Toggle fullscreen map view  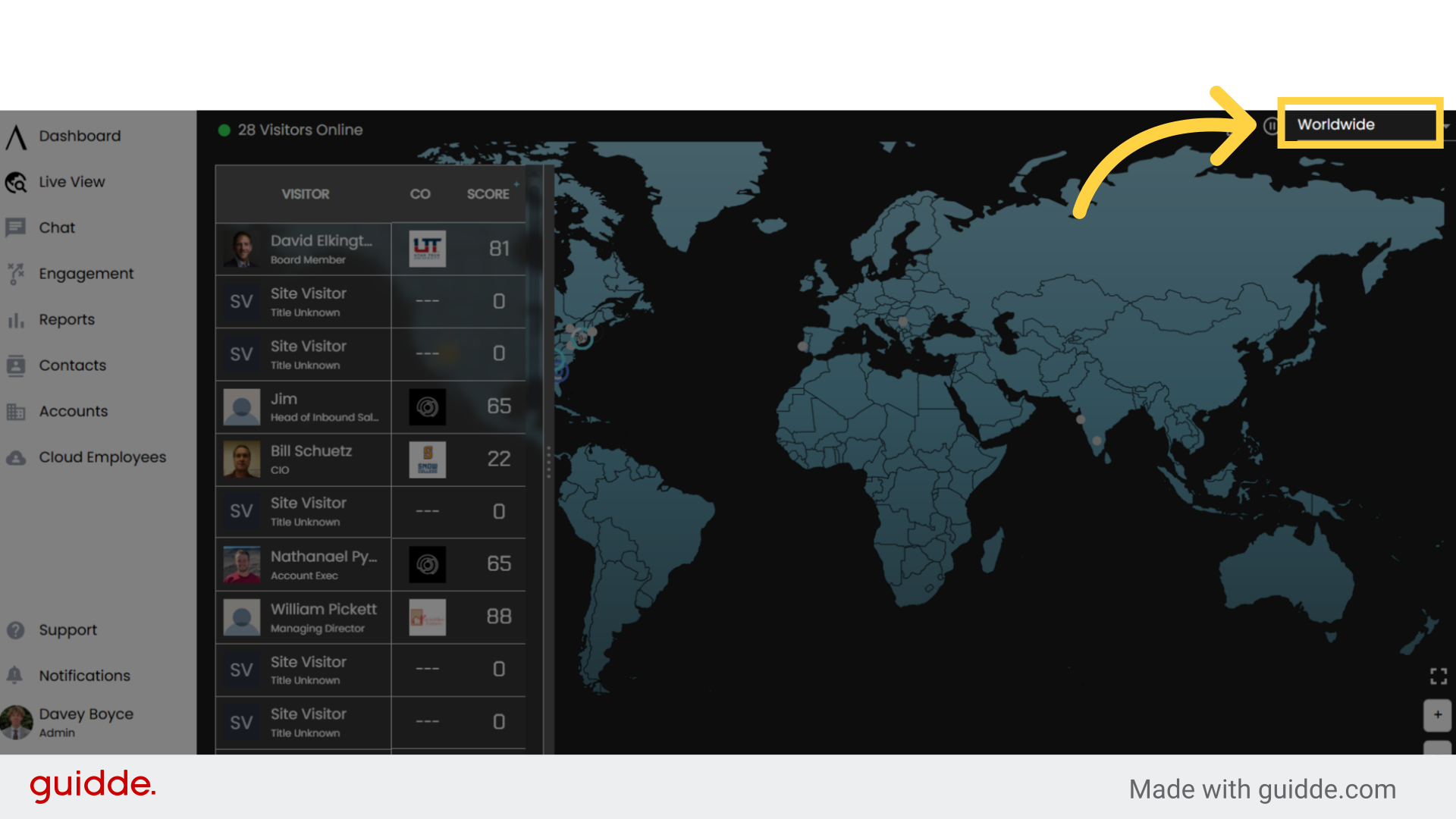coord(1438,676)
